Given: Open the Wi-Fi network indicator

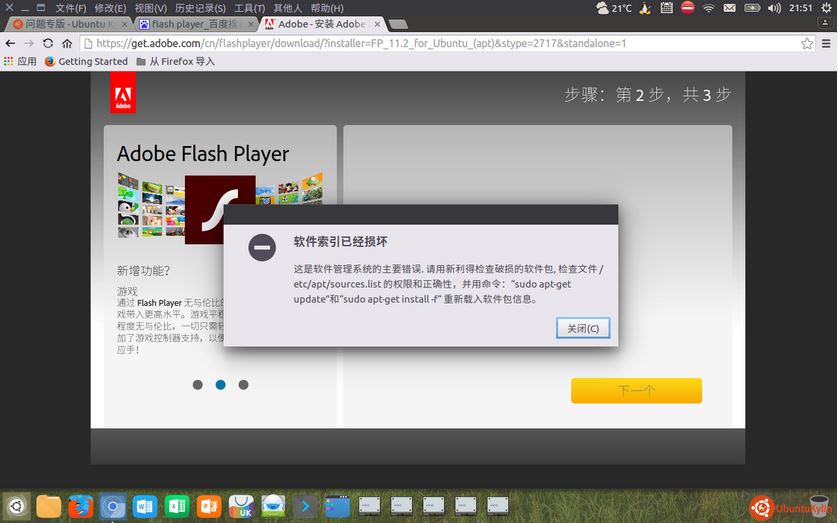Looking at the screenshot, I should tap(709, 8).
